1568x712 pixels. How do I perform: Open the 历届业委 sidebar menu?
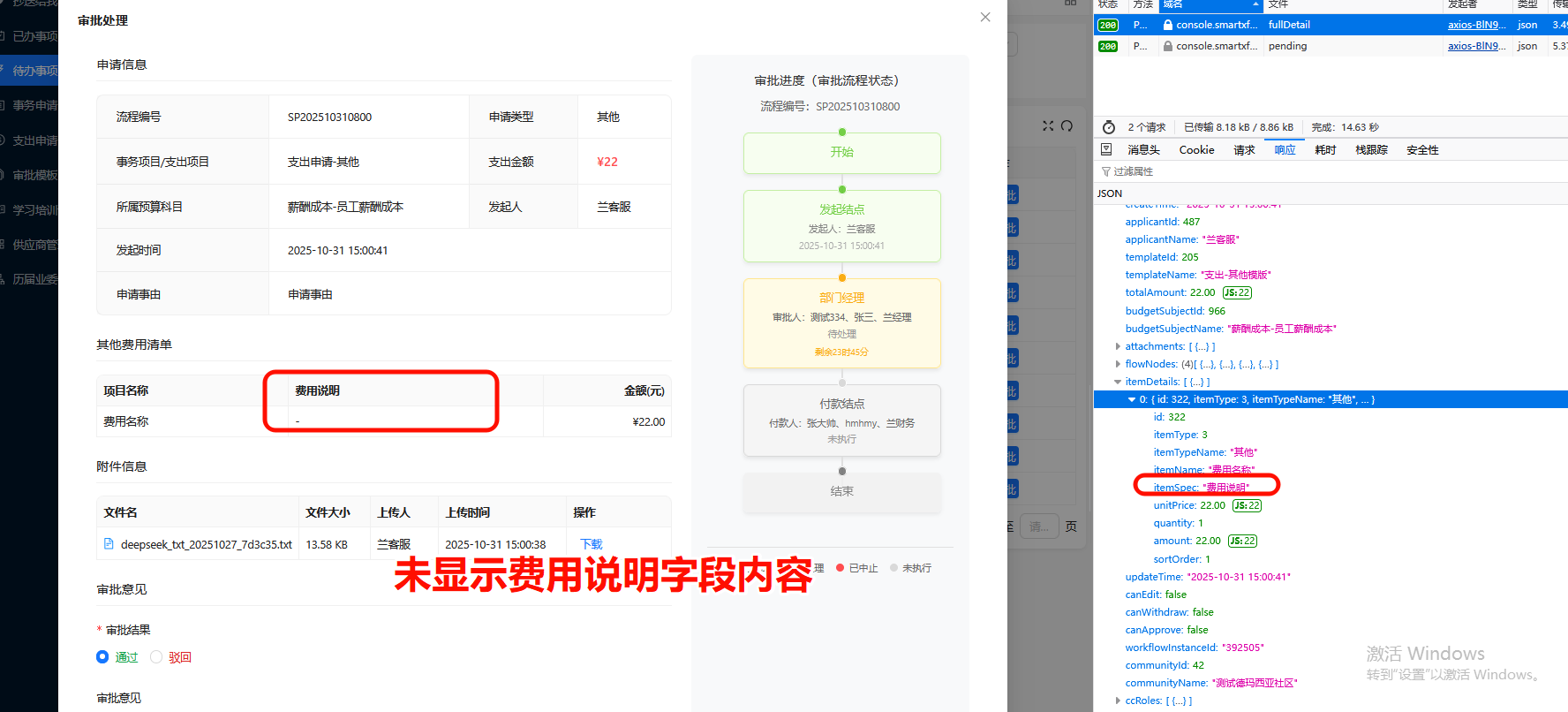click(x=29, y=279)
